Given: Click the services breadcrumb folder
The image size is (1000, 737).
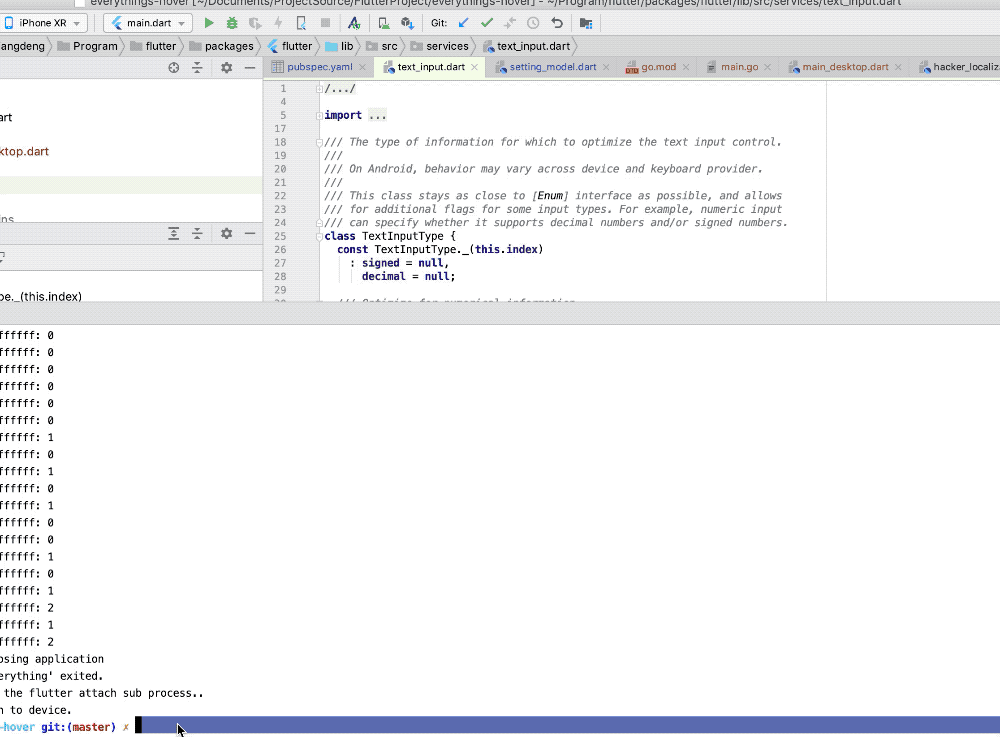Looking at the screenshot, I should pyautogui.click(x=439, y=46).
